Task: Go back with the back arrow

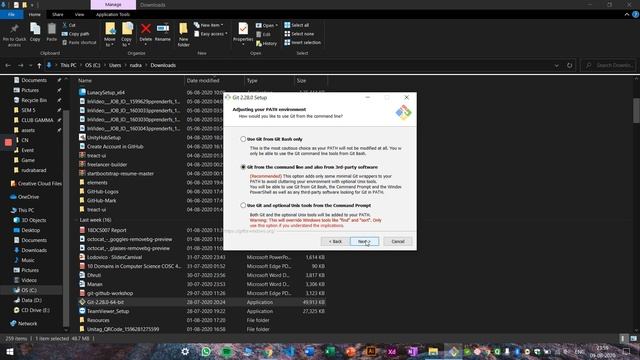Action: (8, 65)
